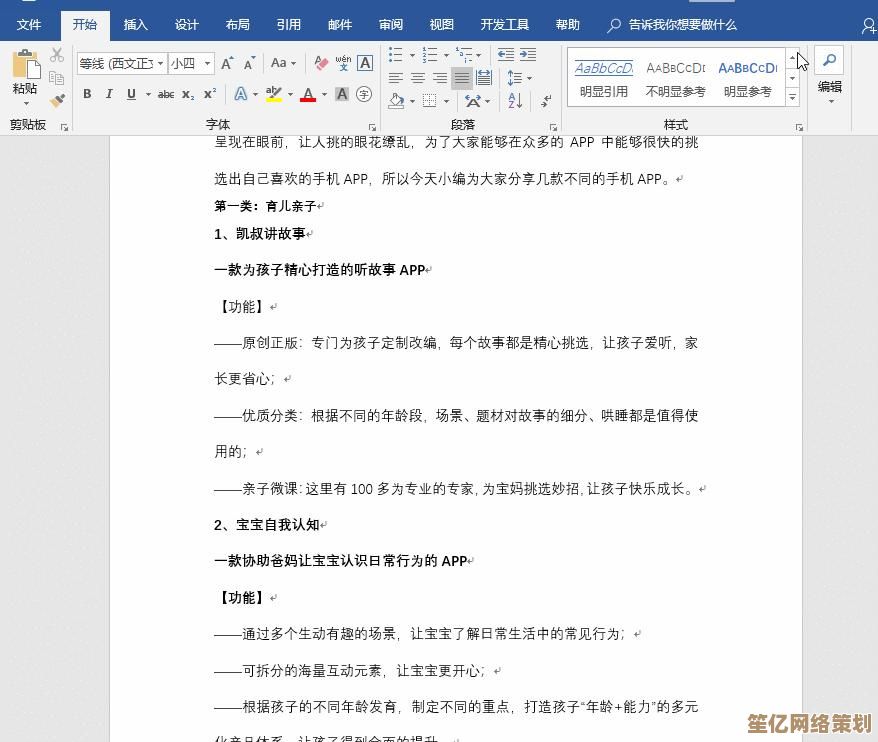
Task: Toggle superscript formatting
Action: (x=210, y=94)
